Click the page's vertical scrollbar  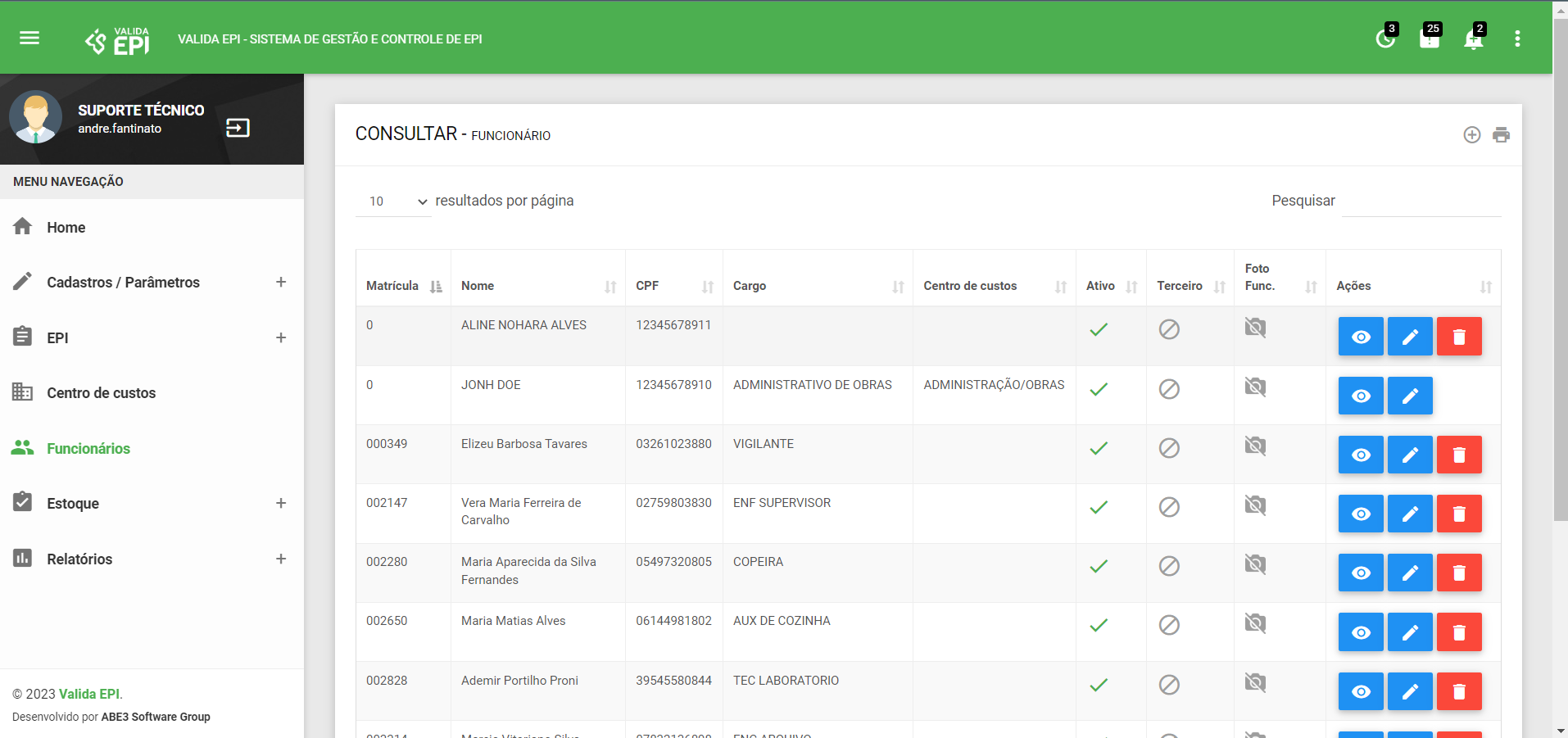click(x=1561, y=270)
